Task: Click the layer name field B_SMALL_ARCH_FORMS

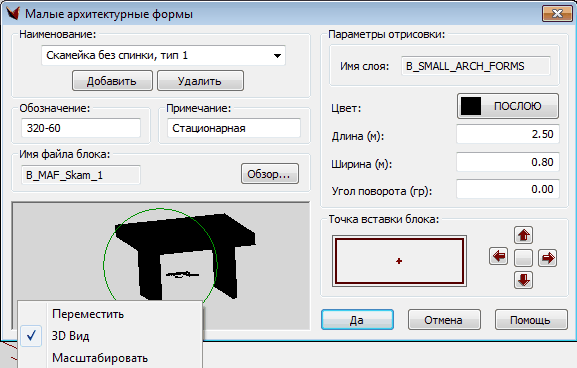Action: pyautogui.click(x=476, y=66)
